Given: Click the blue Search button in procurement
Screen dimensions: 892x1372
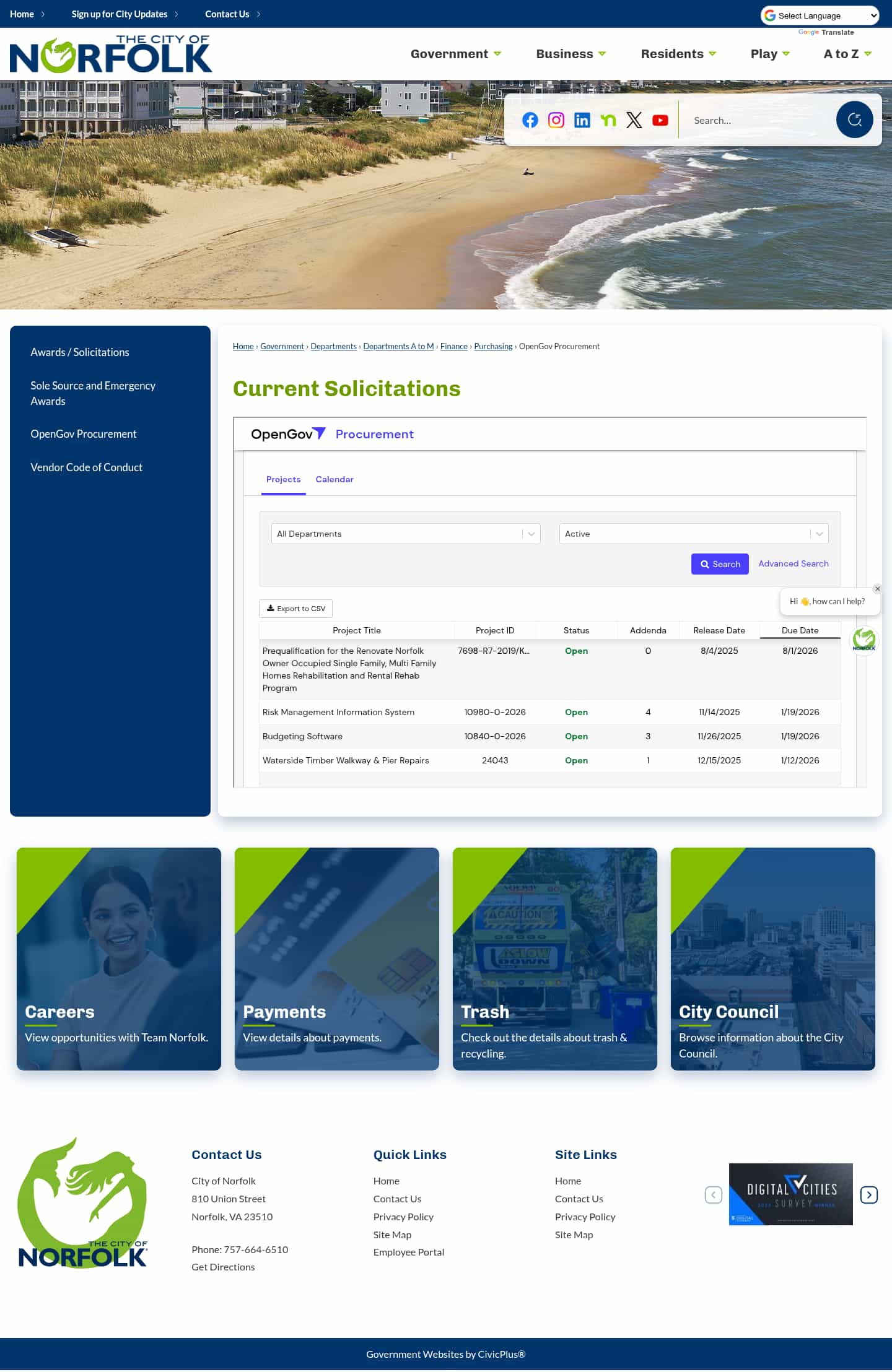Looking at the screenshot, I should point(719,564).
